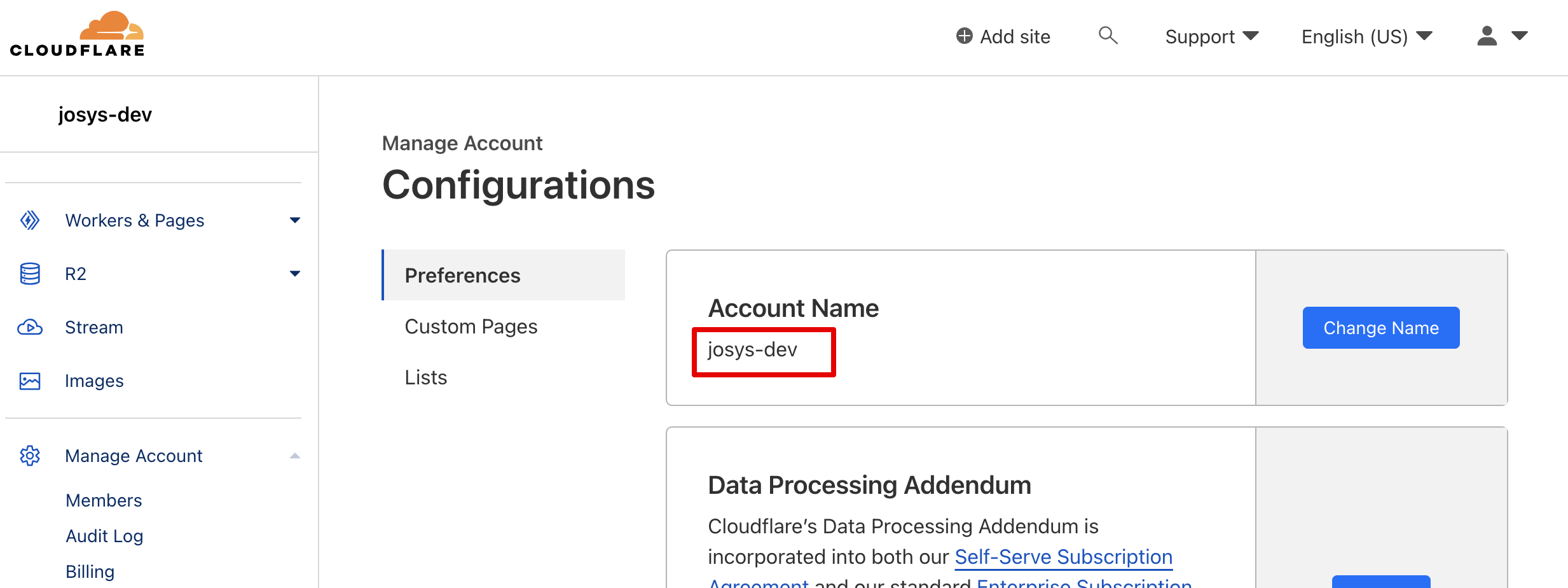Image resolution: width=1568 pixels, height=588 pixels.
Task: Open the Support dropdown
Action: (x=1211, y=36)
